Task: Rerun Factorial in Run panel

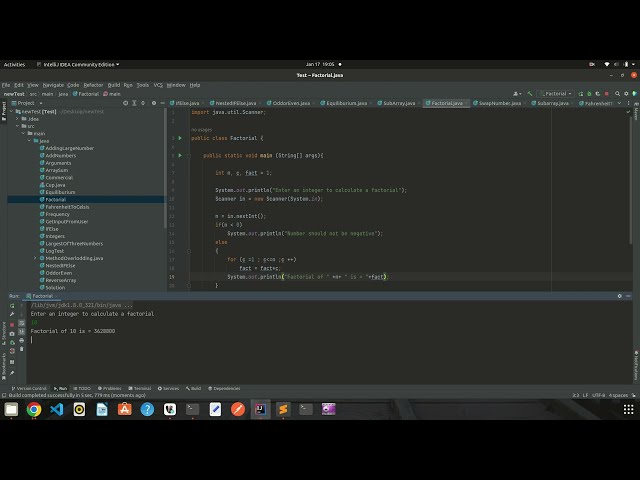Action: pyautogui.click(x=12, y=305)
